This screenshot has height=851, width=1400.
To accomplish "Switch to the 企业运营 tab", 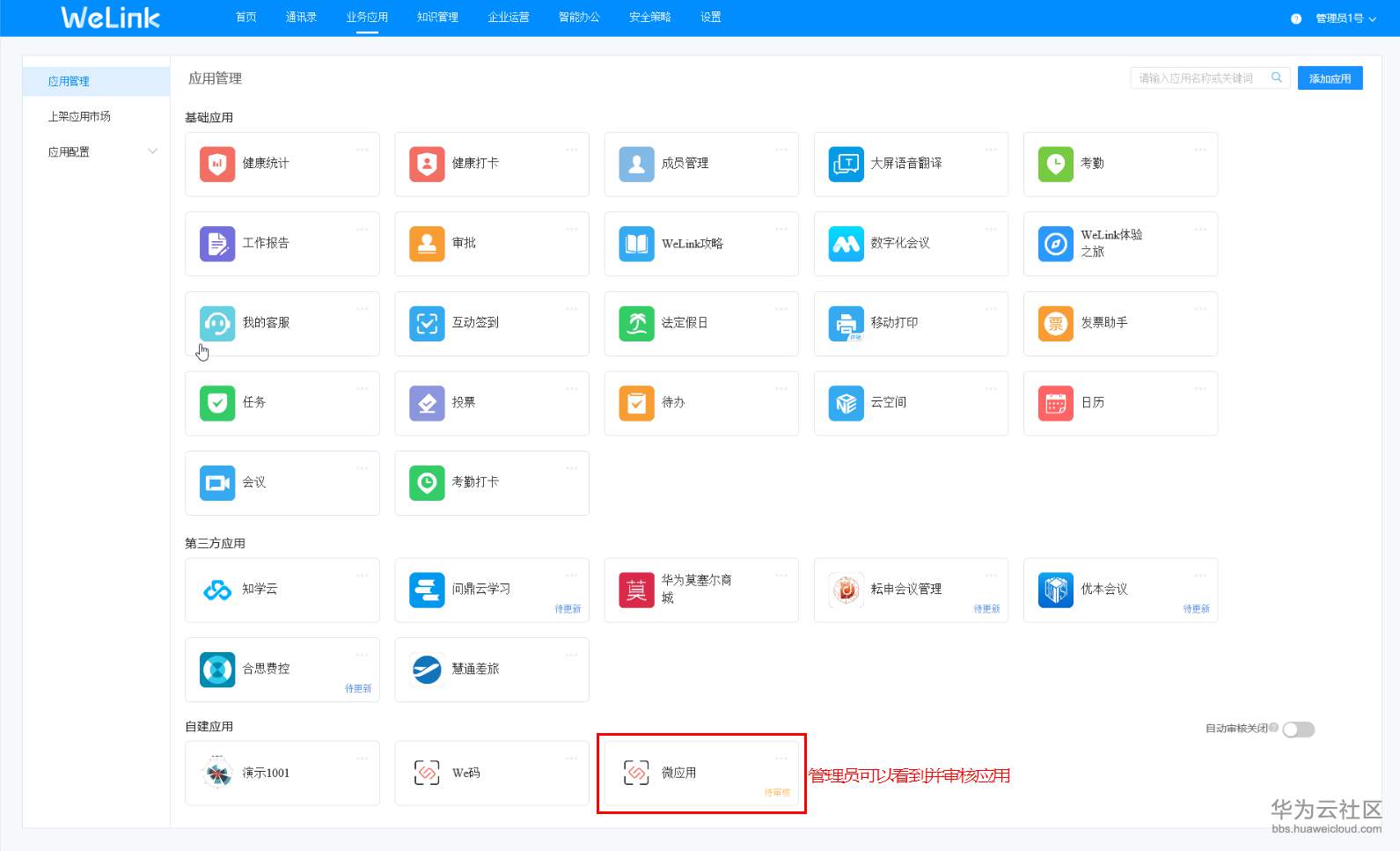I will [509, 18].
